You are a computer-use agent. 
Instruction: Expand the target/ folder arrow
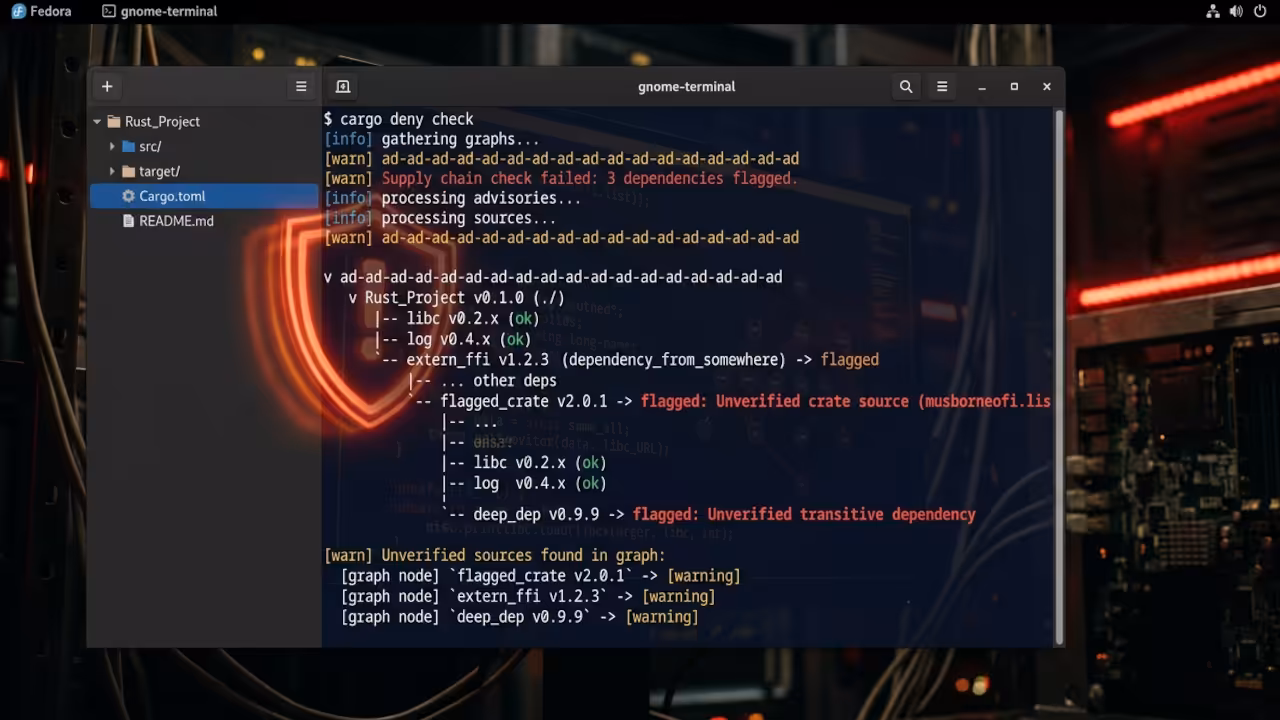coord(112,171)
